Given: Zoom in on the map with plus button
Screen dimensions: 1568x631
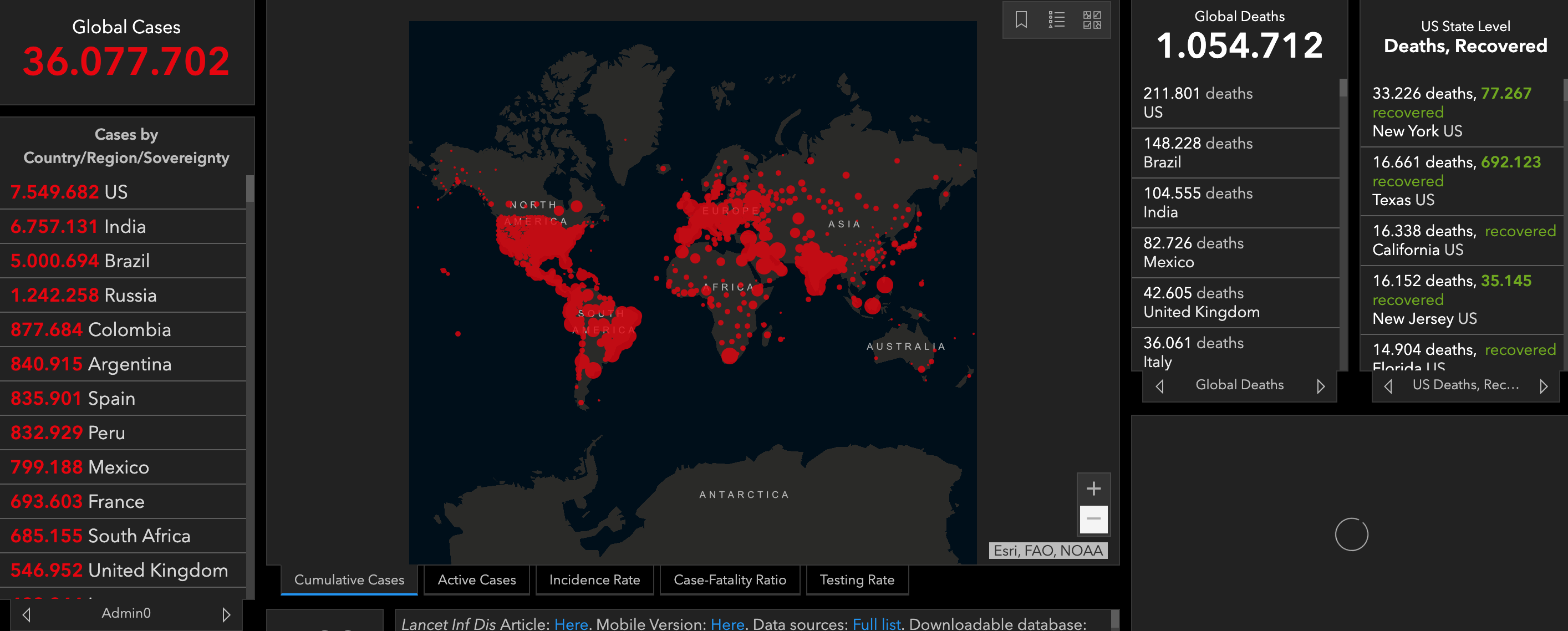Looking at the screenshot, I should point(1093,488).
